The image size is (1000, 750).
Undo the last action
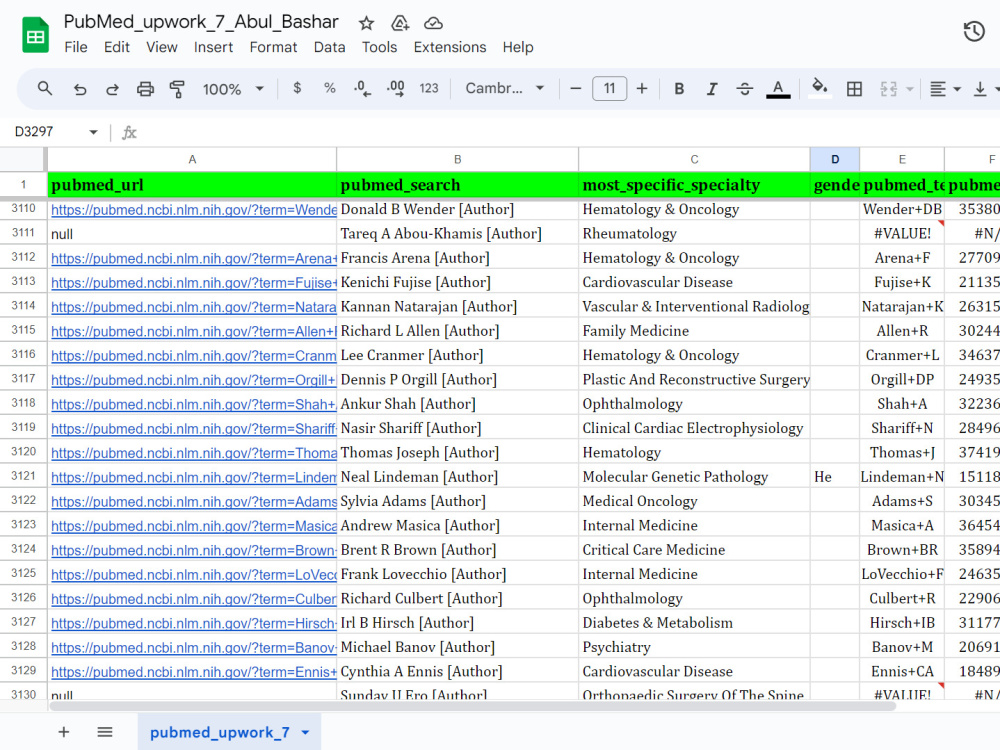pos(80,89)
